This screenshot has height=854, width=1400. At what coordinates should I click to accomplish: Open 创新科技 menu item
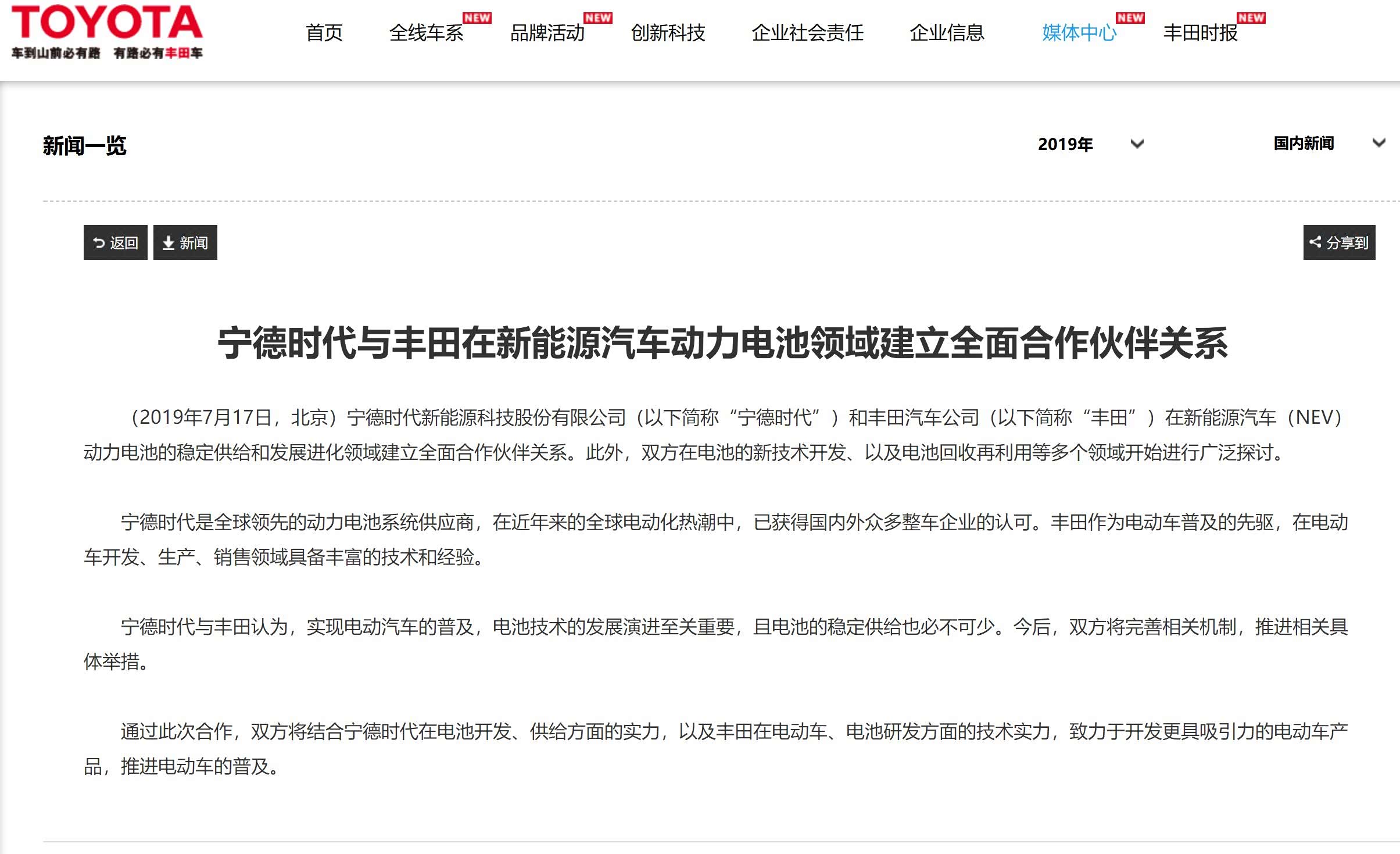click(x=668, y=33)
